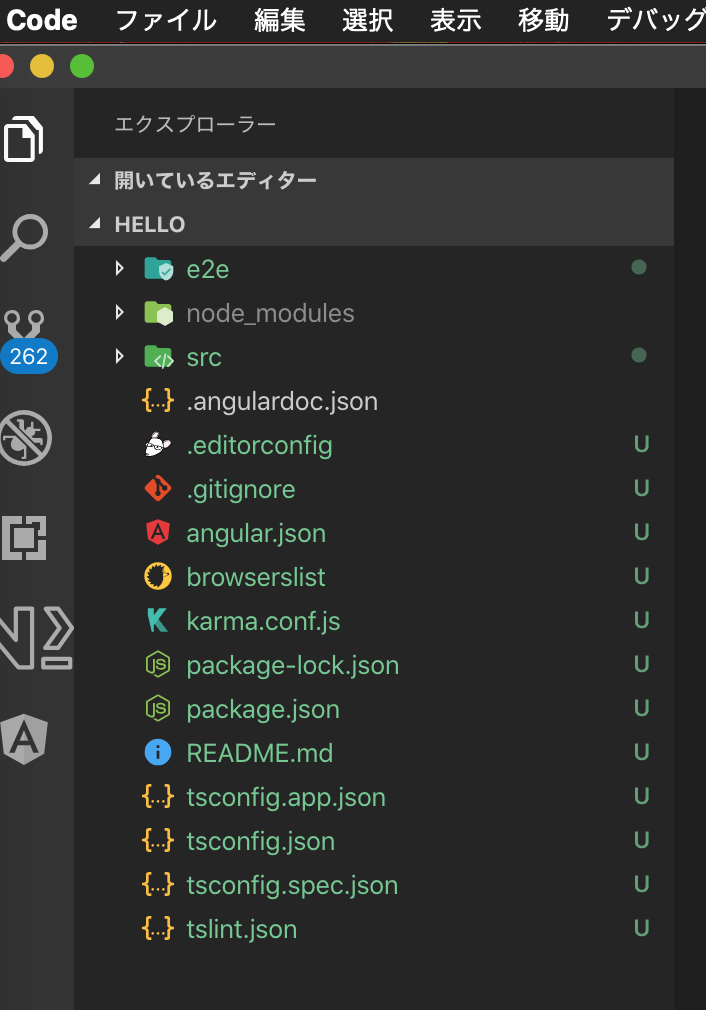
Task: Open the ファイル menu
Action: tap(165, 20)
